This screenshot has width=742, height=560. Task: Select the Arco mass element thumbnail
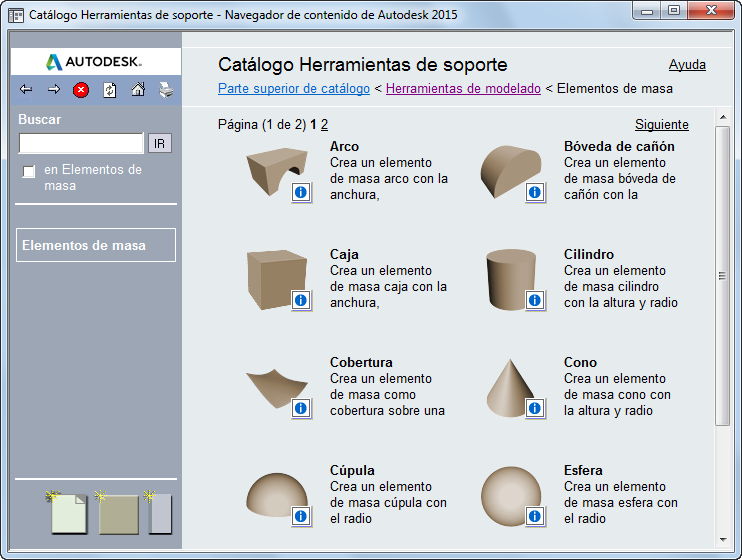pyautogui.click(x=277, y=171)
